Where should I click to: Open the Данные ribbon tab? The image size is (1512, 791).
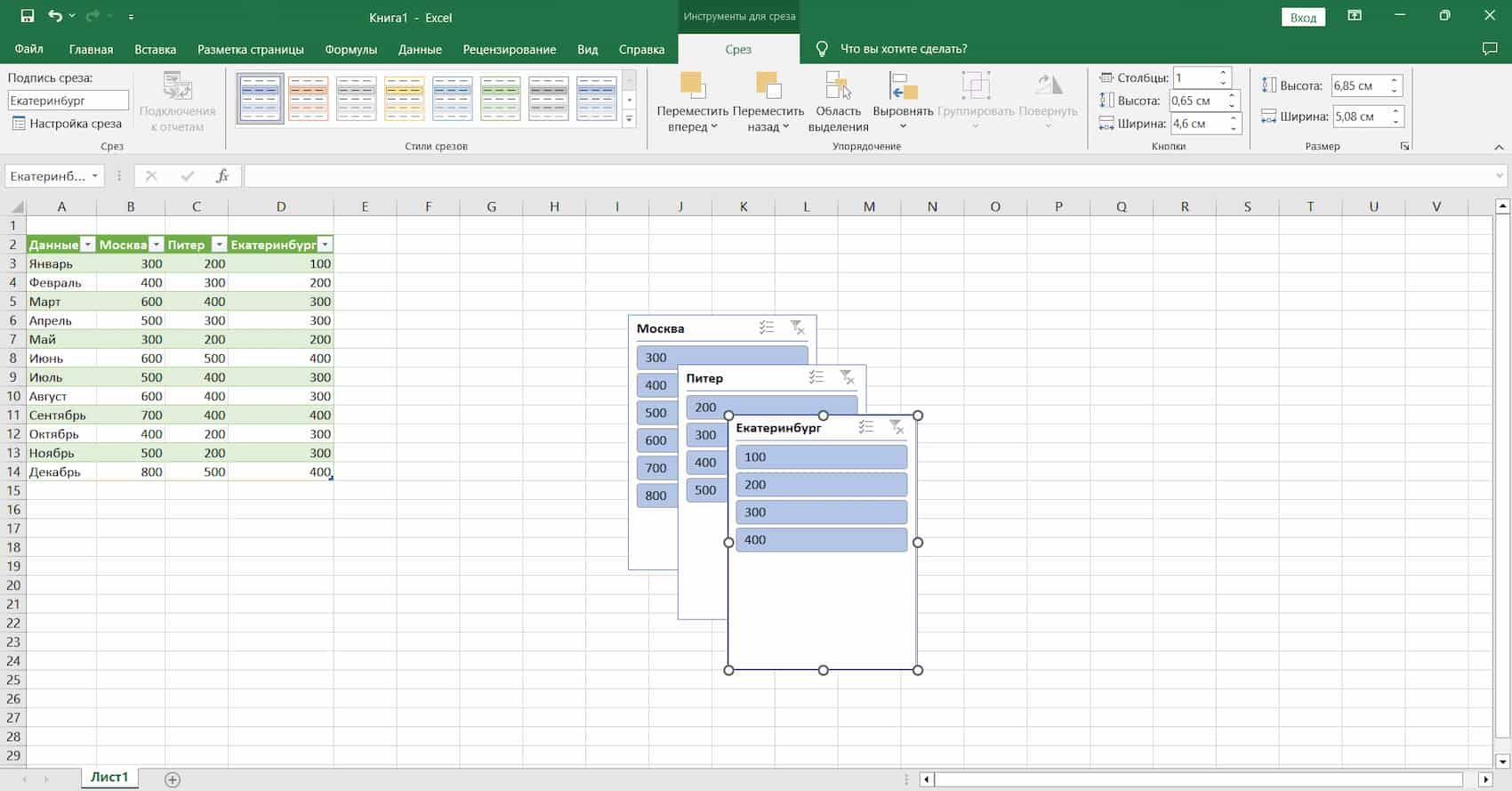tap(420, 49)
